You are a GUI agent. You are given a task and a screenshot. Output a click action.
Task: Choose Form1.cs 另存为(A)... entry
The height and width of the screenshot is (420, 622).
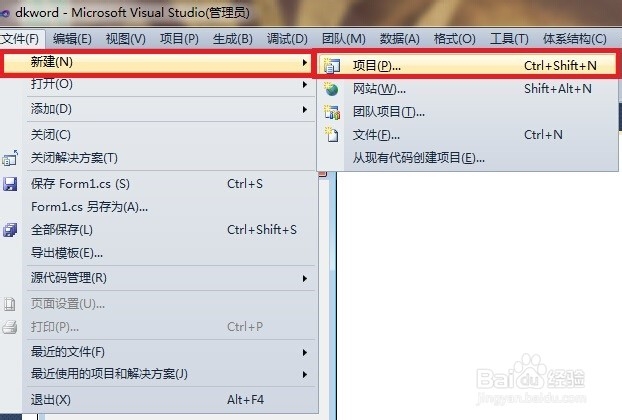coord(170,207)
